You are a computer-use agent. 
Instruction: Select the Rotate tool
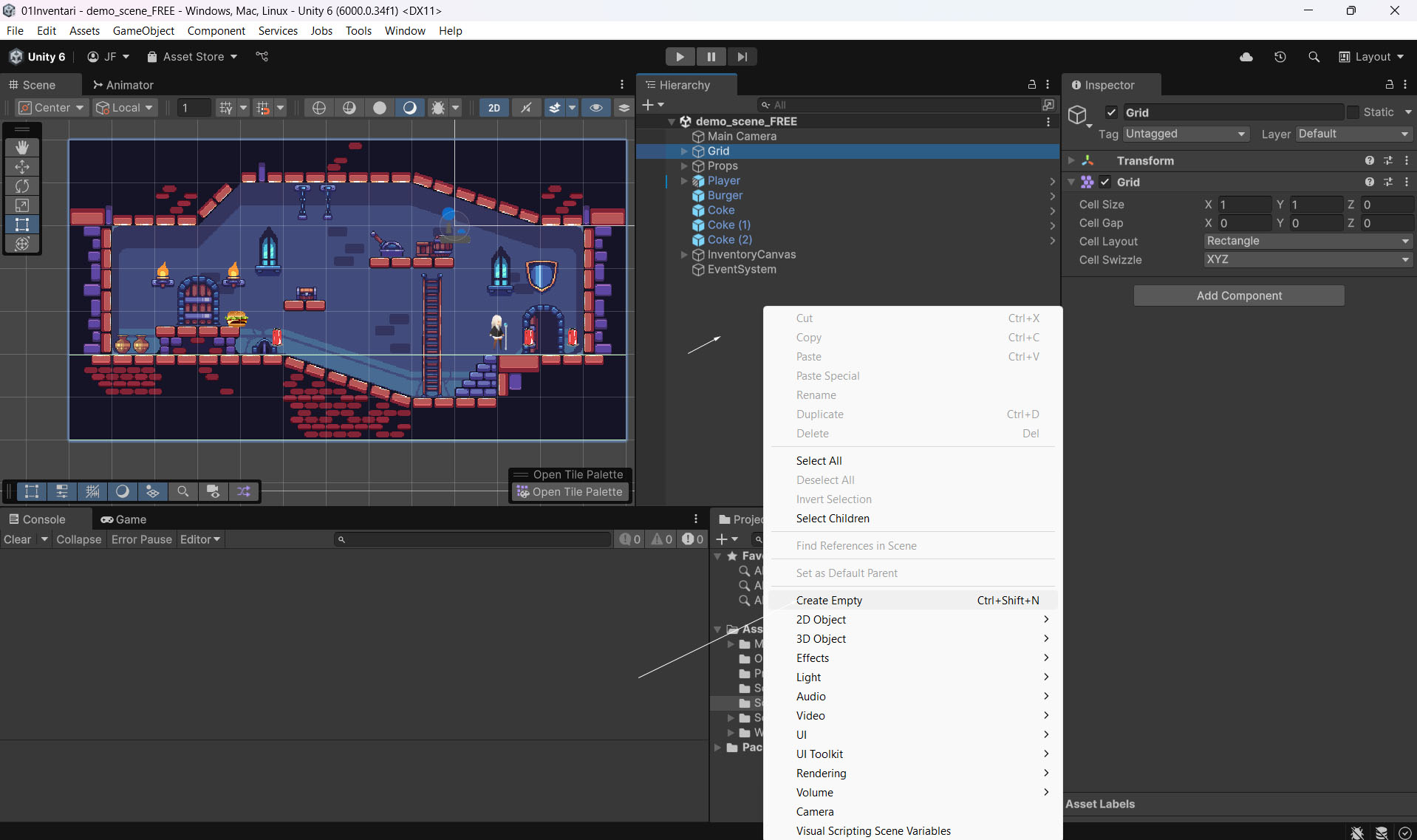point(22,186)
